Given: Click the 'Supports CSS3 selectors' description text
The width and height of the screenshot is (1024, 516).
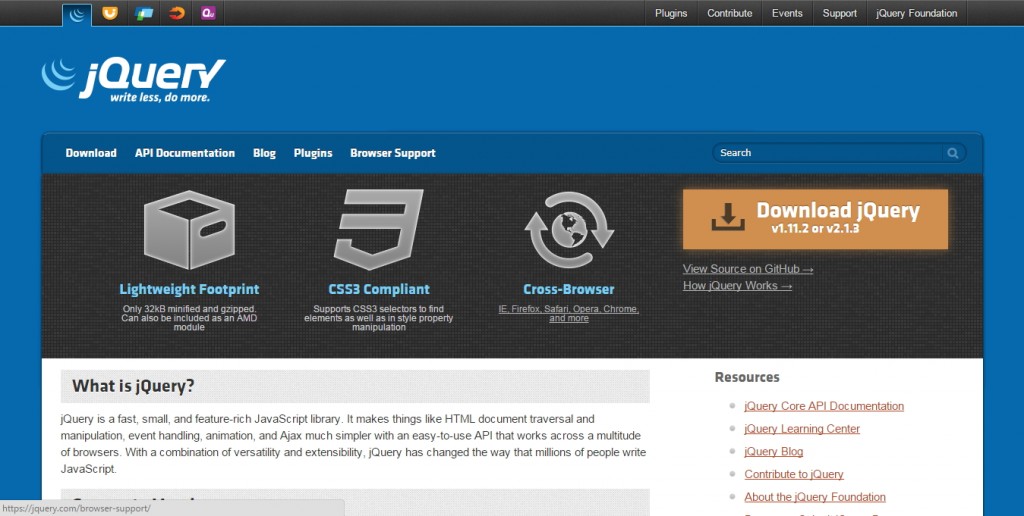Looking at the screenshot, I should pyautogui.click(x=379, y=317).
